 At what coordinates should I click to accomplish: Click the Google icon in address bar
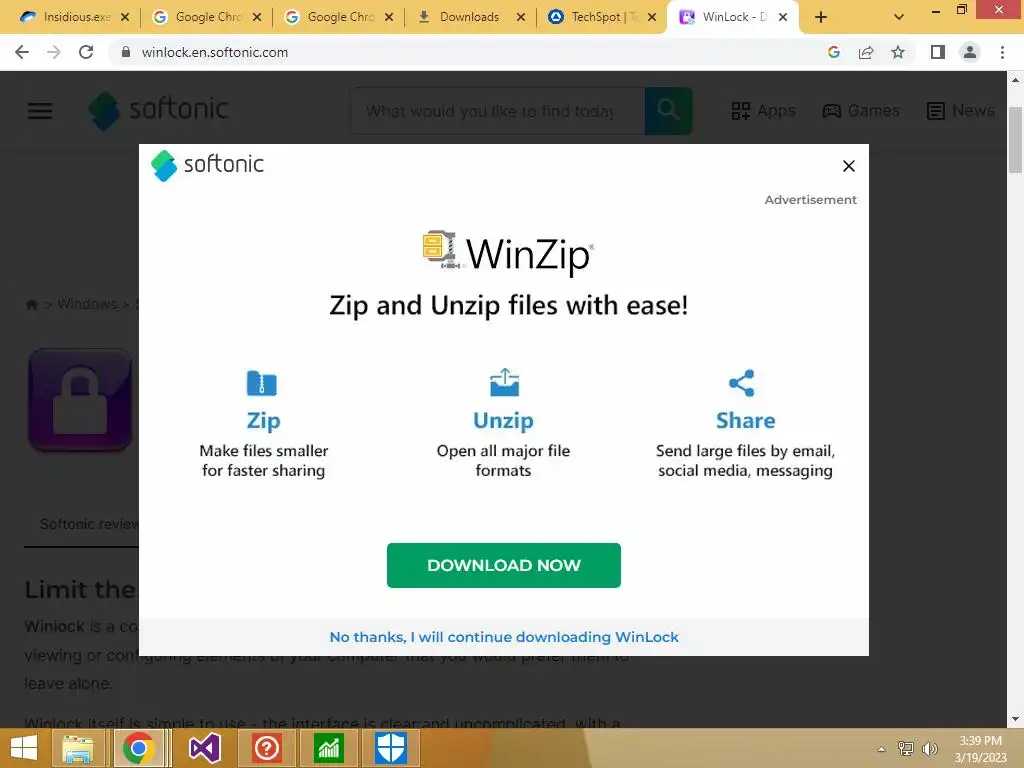pos(833,52)
